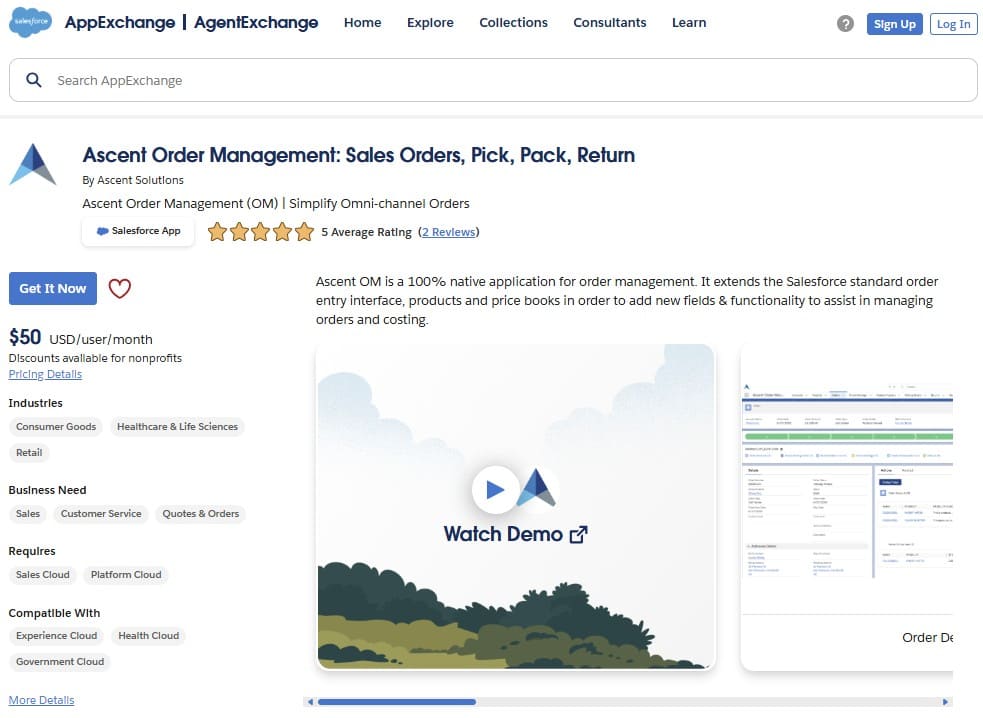Click the '$50' price text

(25, 337)
